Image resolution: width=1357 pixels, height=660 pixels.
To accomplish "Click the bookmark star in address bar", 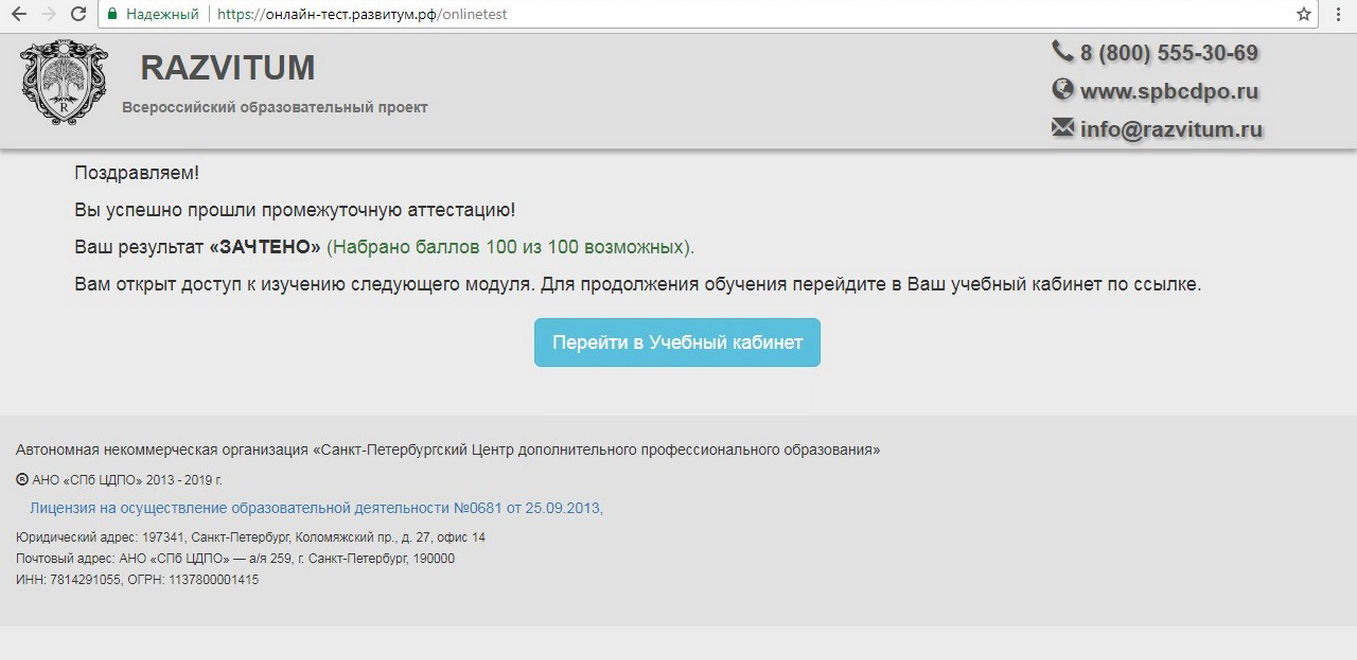I will [x=1302, y=14].
